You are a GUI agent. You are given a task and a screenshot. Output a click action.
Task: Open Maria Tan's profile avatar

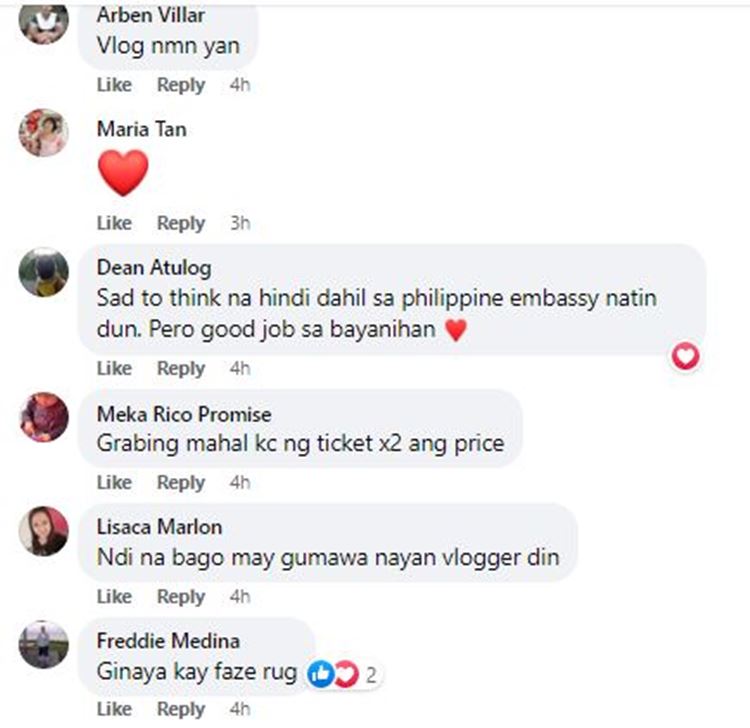click(x=44, y=133)
